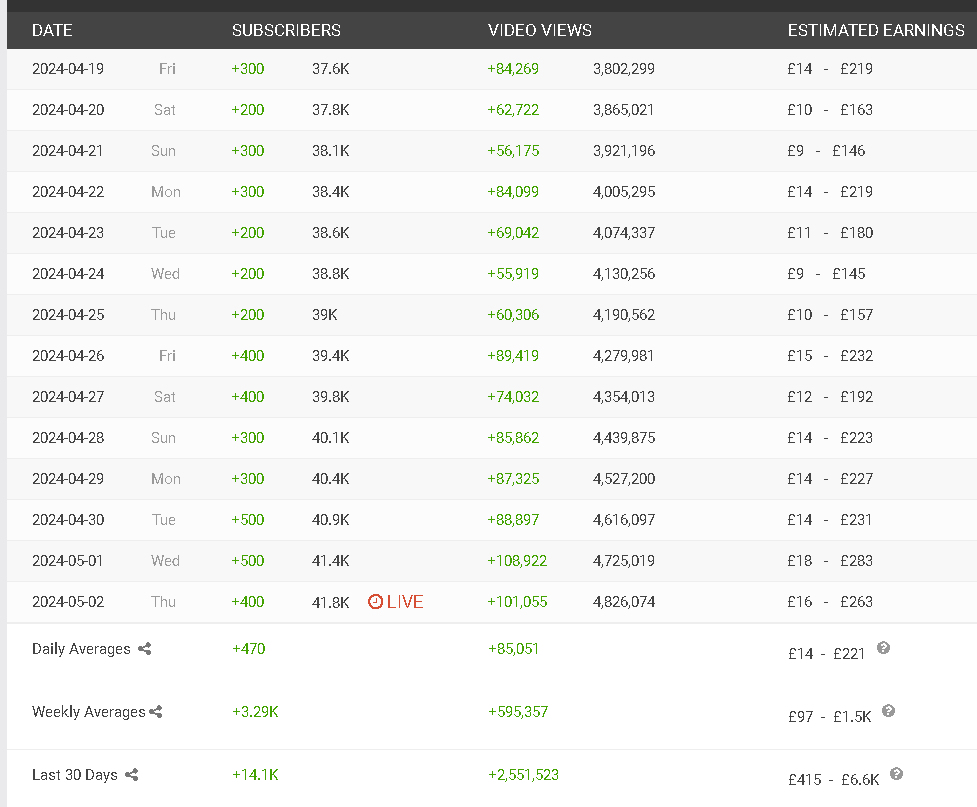Open the help icon next to £415 - £6.6K
The height and width of the screenshot is (807, 977).
(896, 774)
